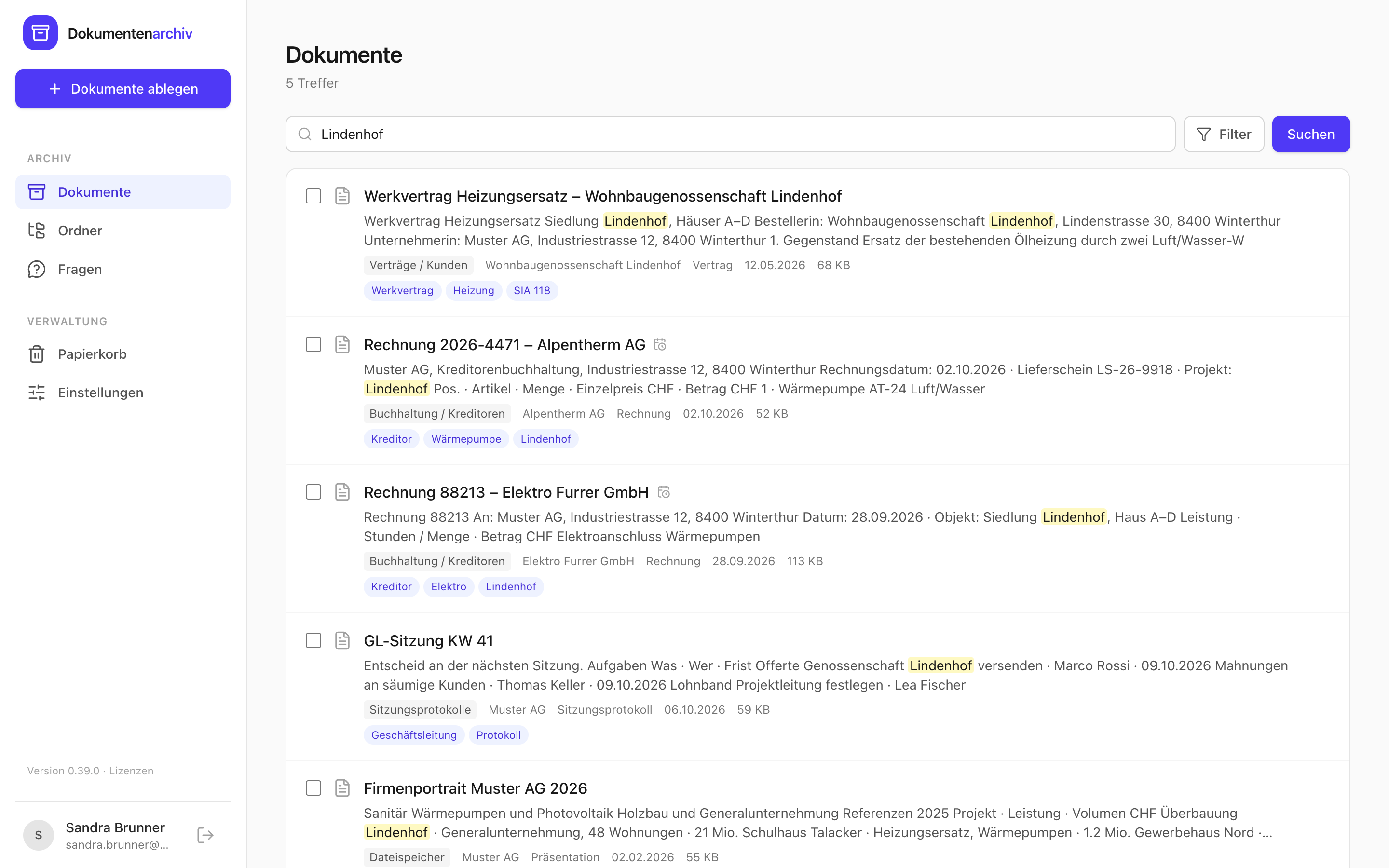Image resolution: width=1389 pixels, height=868 pixels.
Task: Click the Dokumente ablegen button
Action: (x=123, y=89)
